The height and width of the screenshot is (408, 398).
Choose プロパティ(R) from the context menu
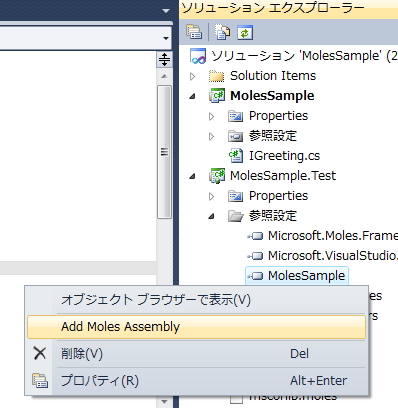point(196,381)
